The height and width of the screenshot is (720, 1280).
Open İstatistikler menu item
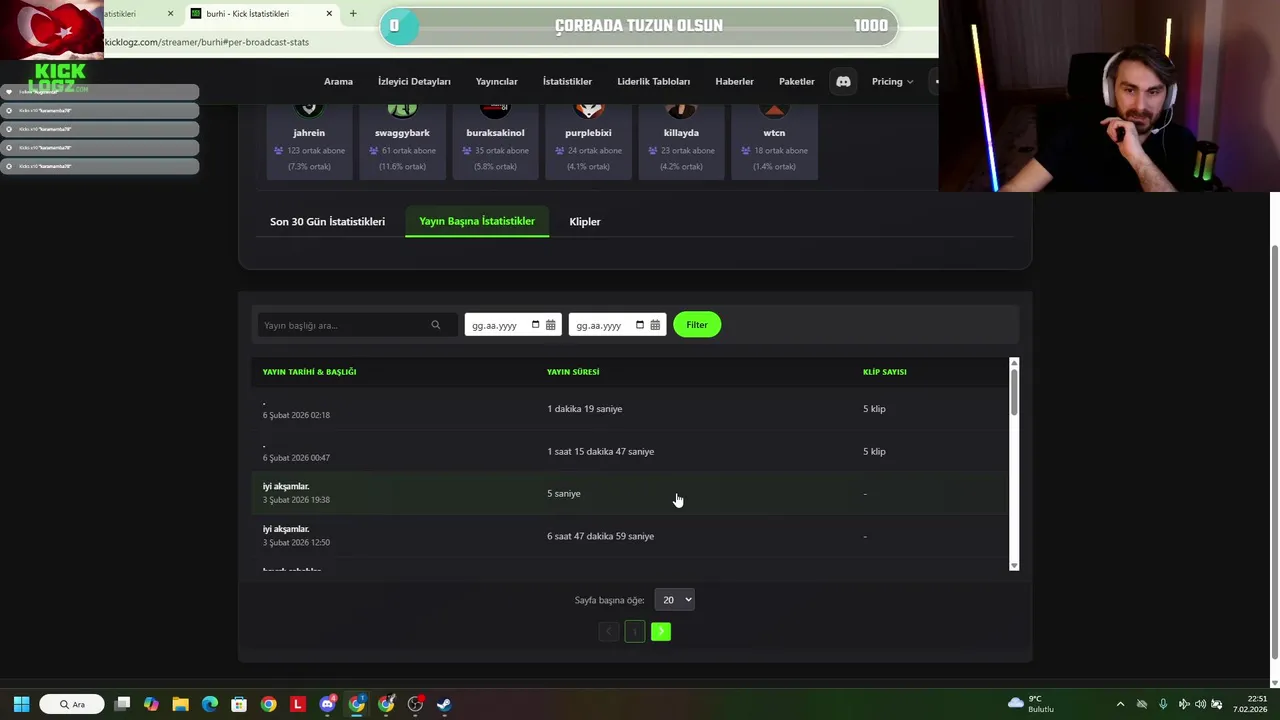[567, 81]
